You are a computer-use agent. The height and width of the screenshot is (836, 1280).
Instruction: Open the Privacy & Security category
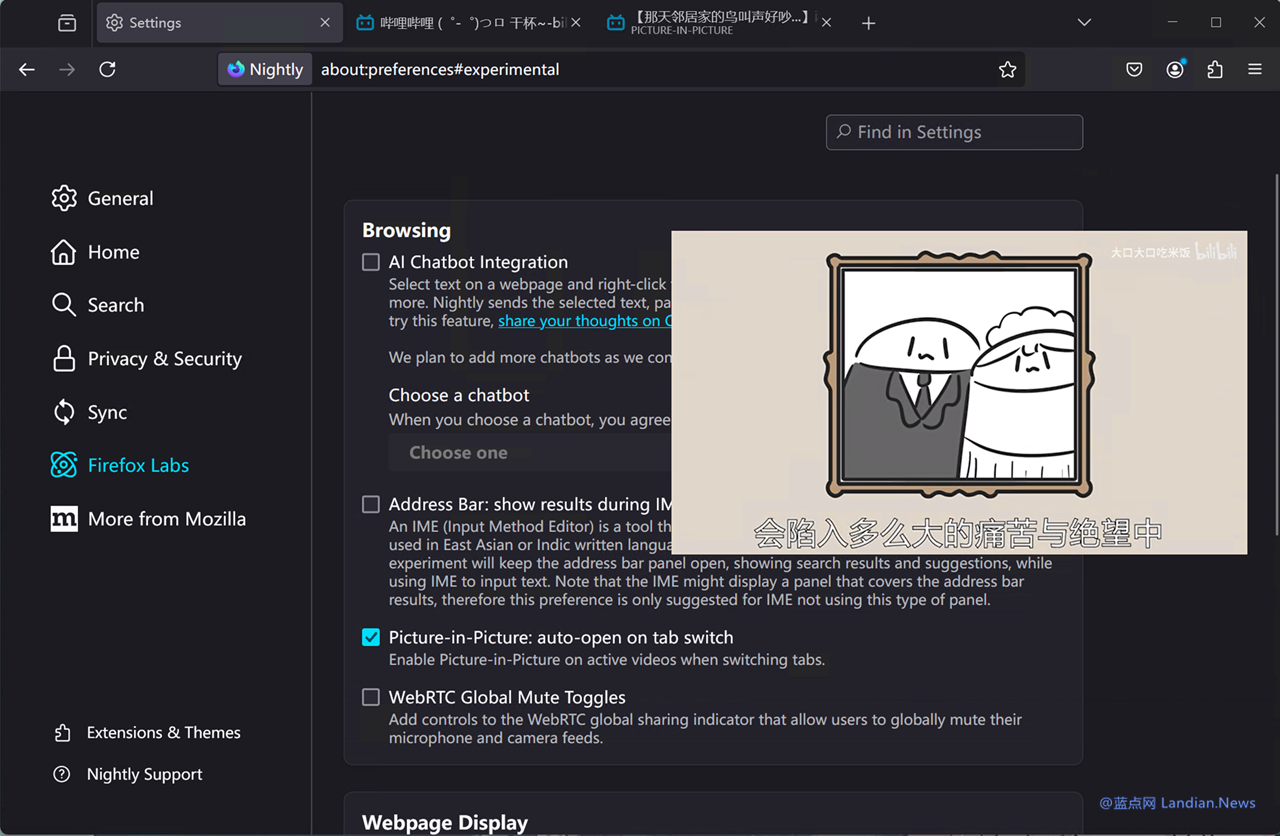click(x=146, y=358)
